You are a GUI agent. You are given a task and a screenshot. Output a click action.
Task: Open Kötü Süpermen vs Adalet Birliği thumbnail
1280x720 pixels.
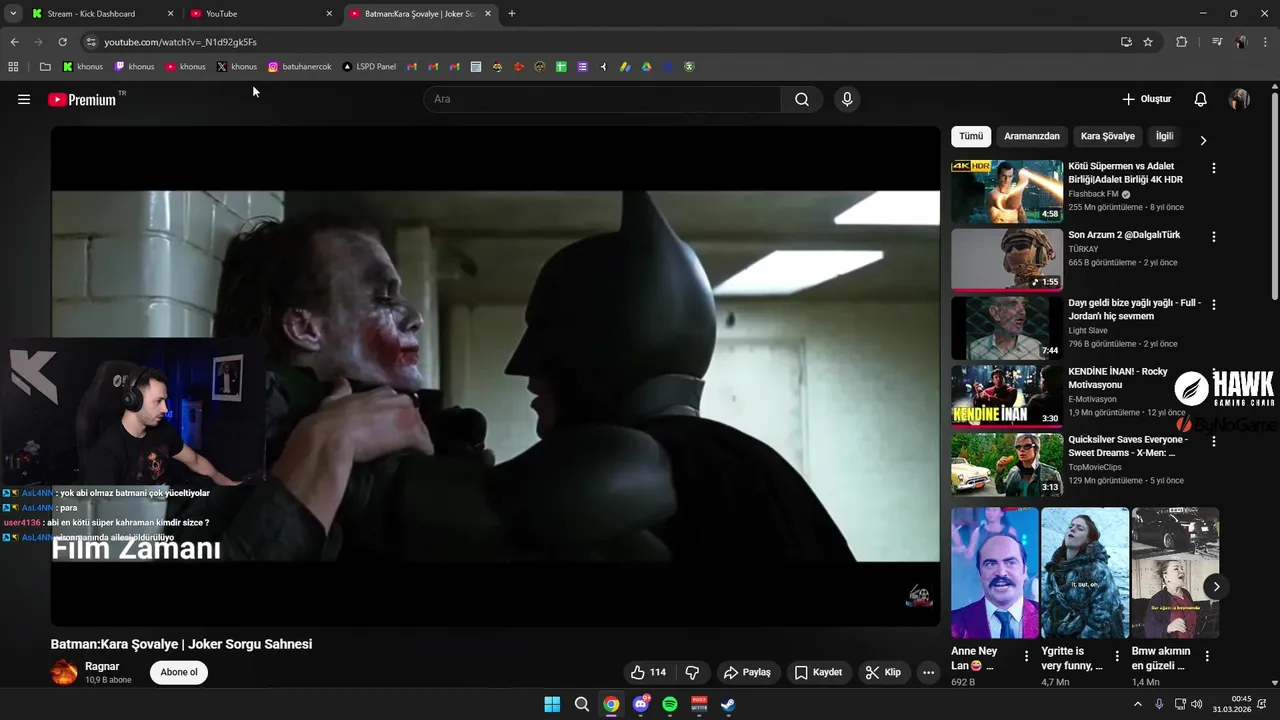point(1007,191)
